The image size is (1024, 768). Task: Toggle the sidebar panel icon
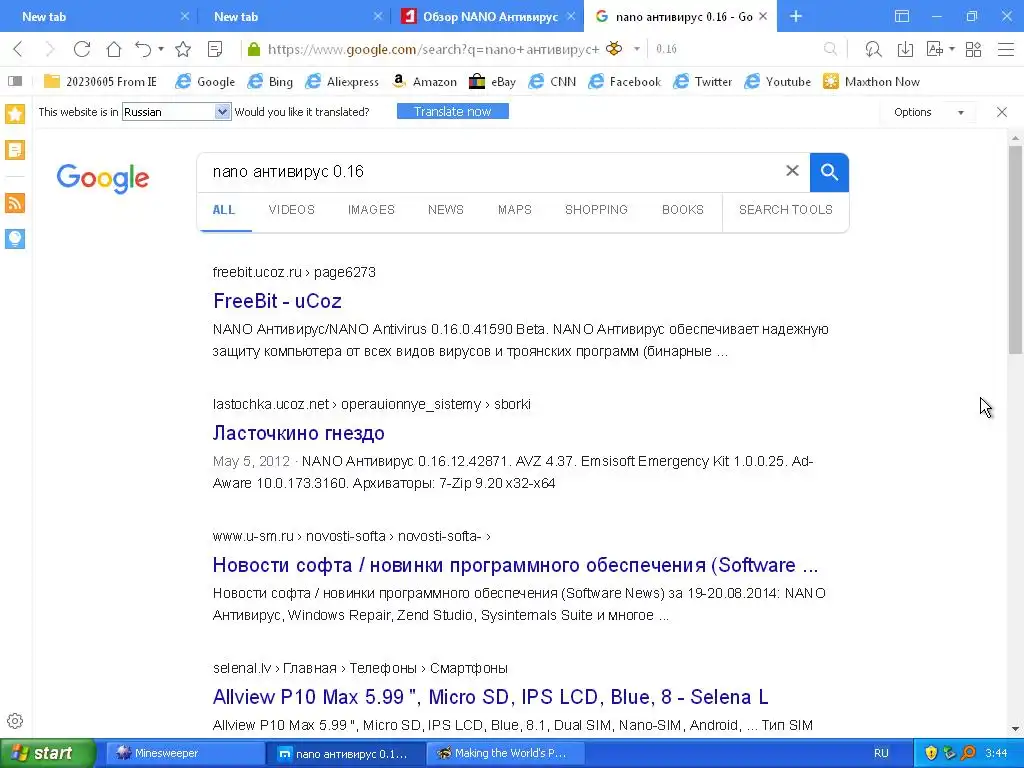click(x=15, y=81)
